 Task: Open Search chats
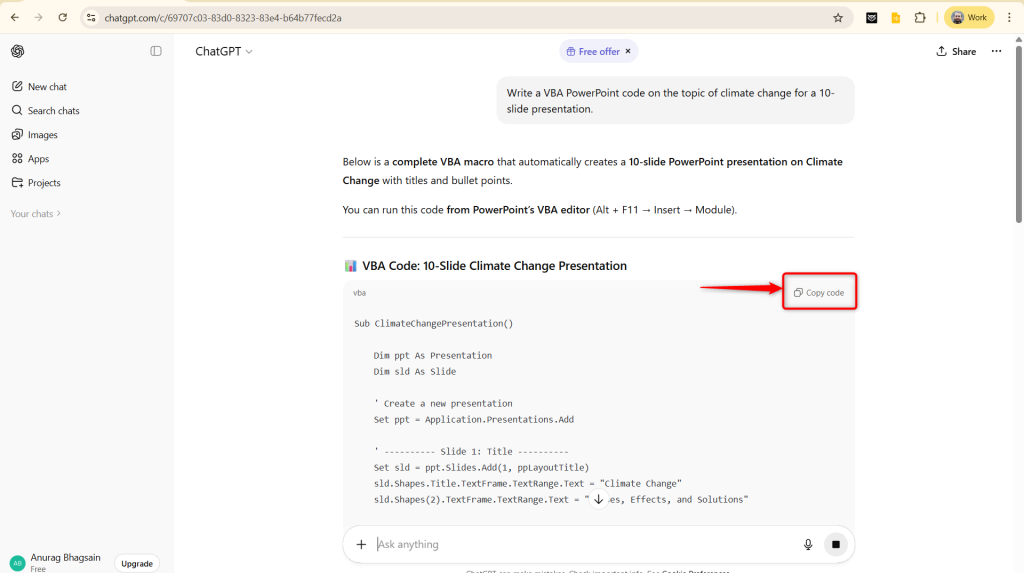click(x=45, y=110)
